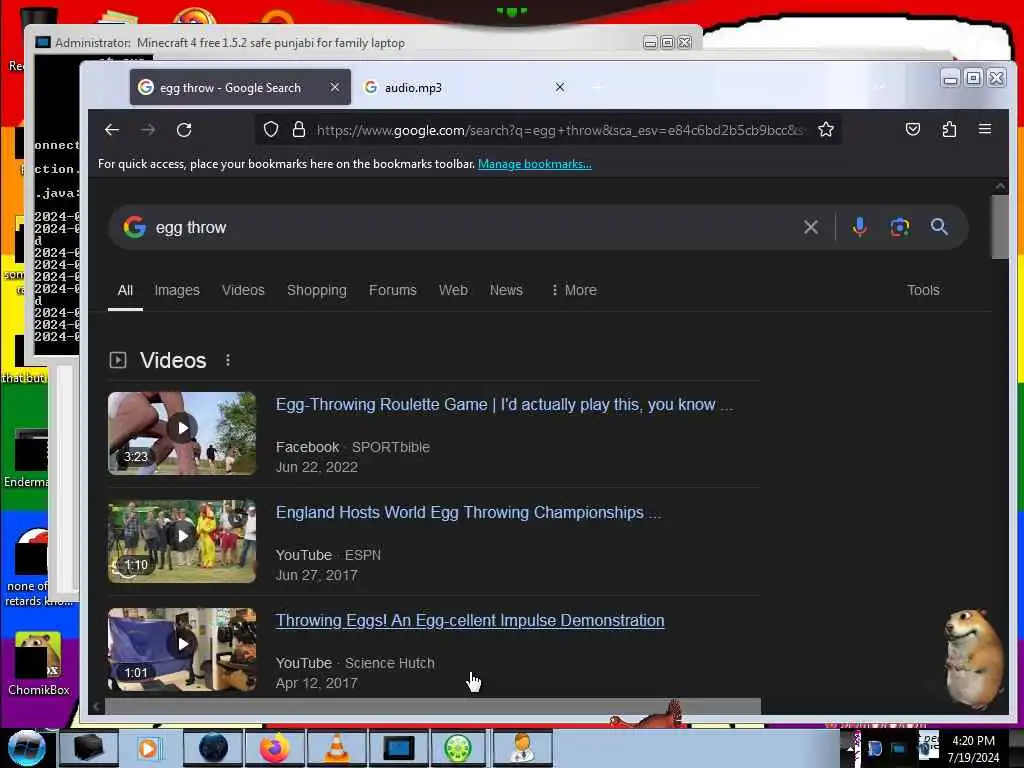
Task: Click the taskbar clock showing 4:20 PM
Action: coord(973,748)
